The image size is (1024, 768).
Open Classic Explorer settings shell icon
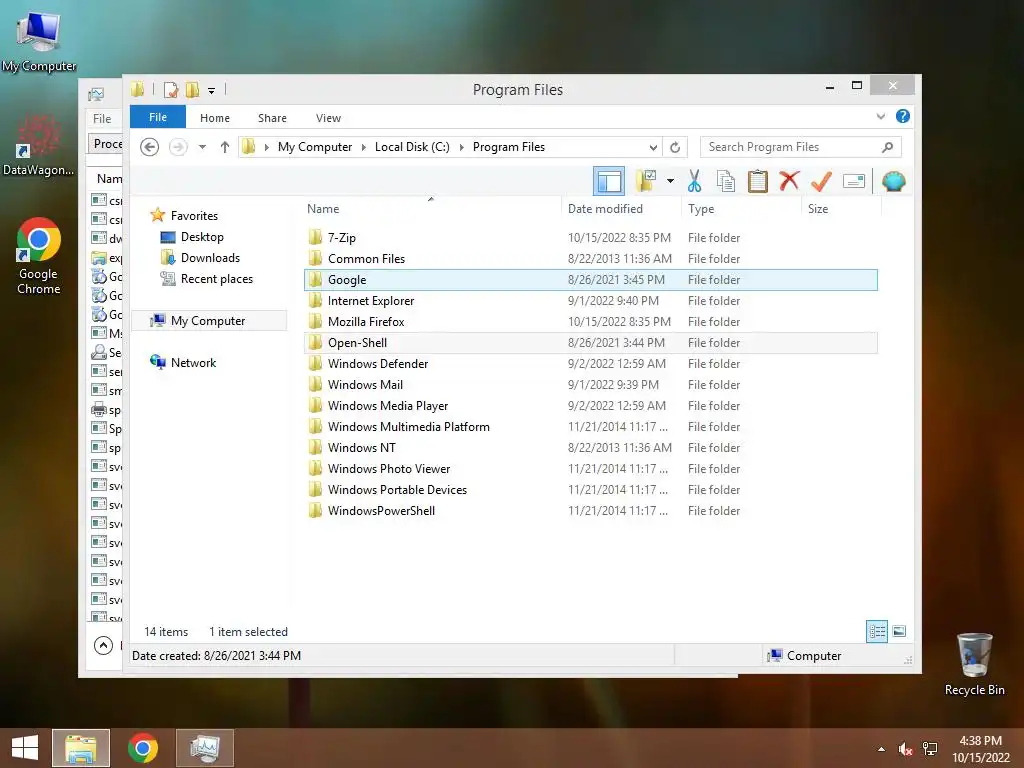(893, 181)
